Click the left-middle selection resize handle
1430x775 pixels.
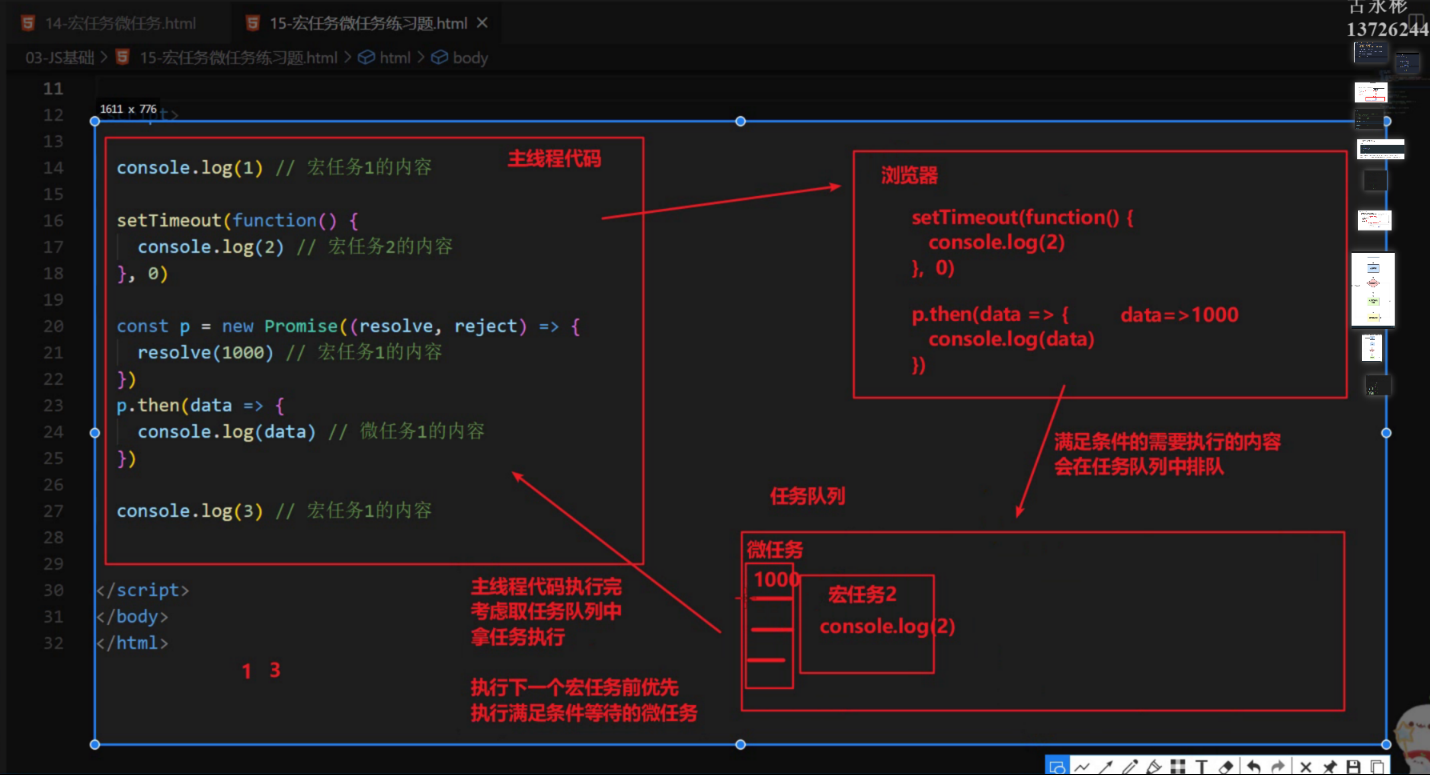tap(95, 433)
